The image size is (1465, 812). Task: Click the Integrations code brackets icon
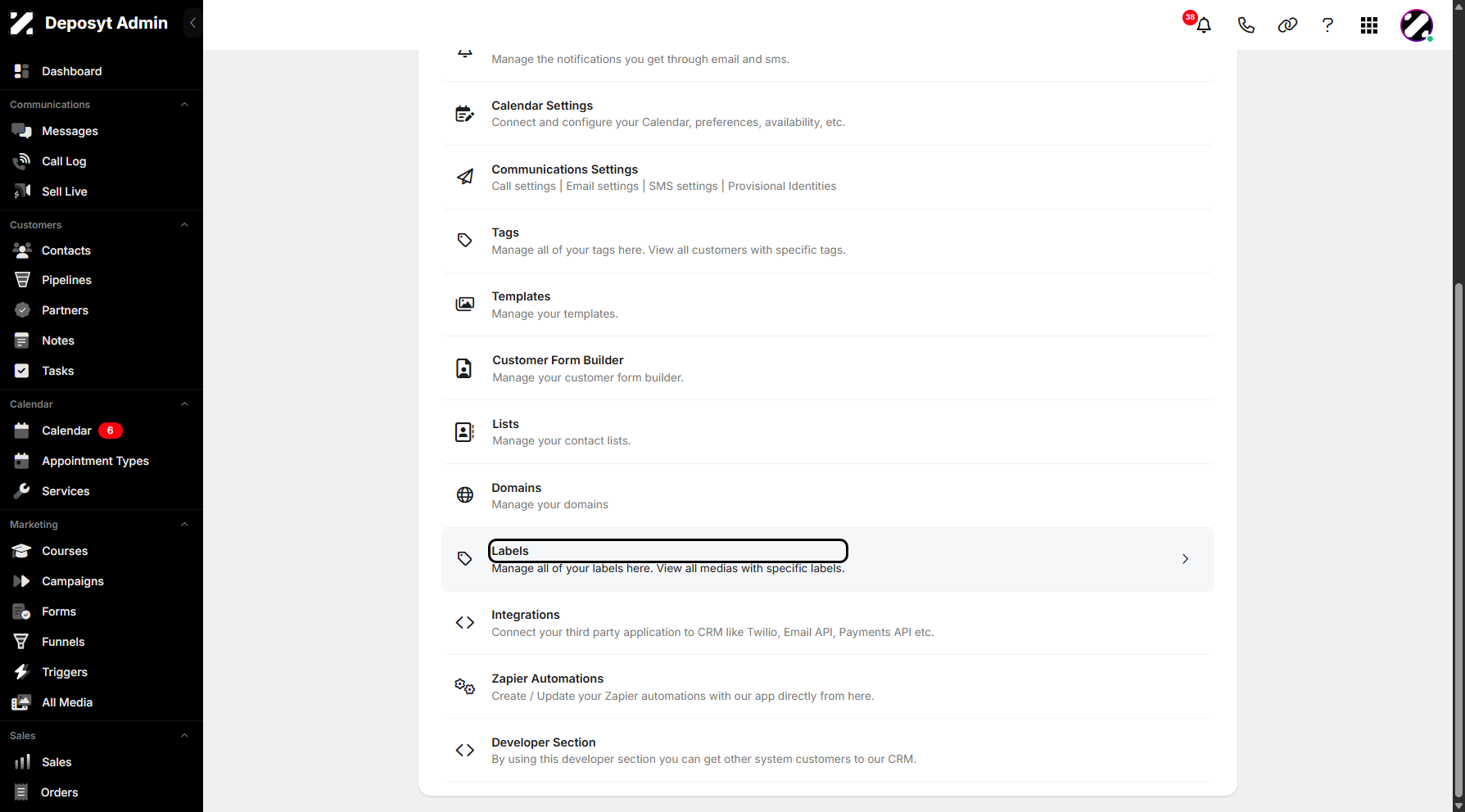pyautogui.click(x=464, y=623)
